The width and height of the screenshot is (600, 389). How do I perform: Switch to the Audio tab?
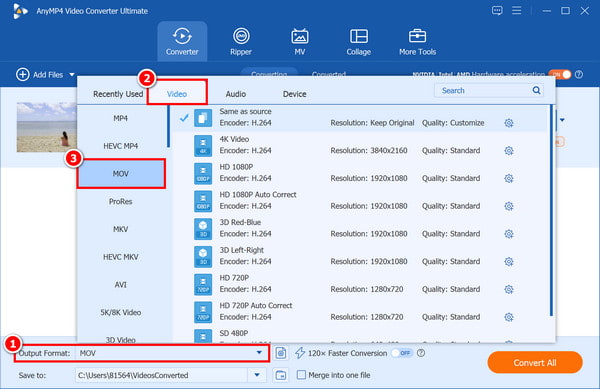point(236,94)
